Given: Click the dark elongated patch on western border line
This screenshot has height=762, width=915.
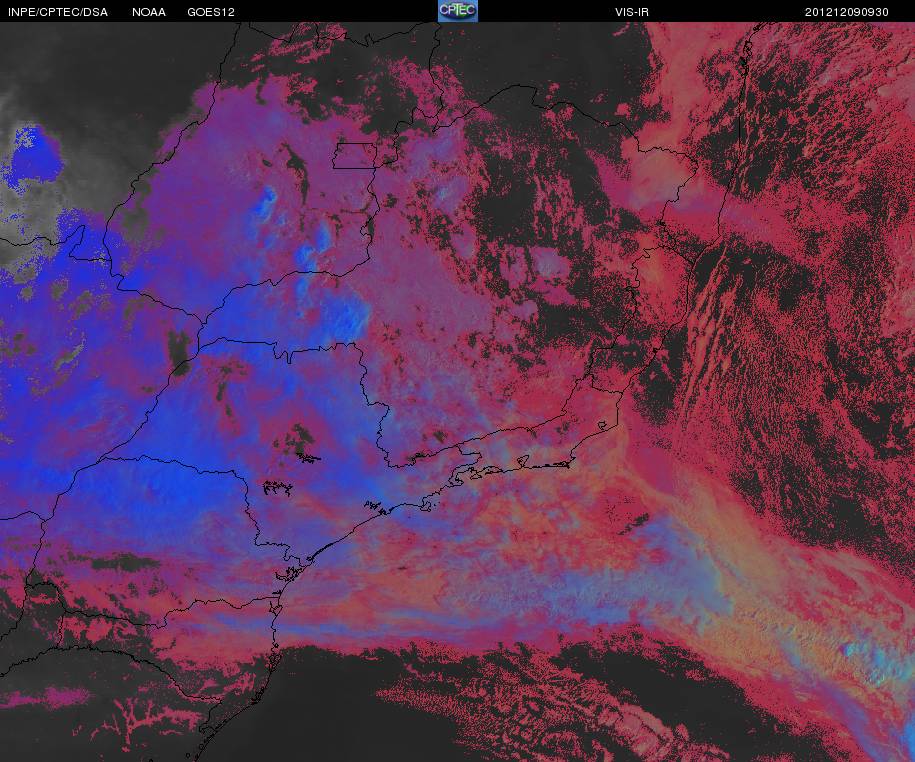Looking at the screenshot, I should tap(180, 352).
